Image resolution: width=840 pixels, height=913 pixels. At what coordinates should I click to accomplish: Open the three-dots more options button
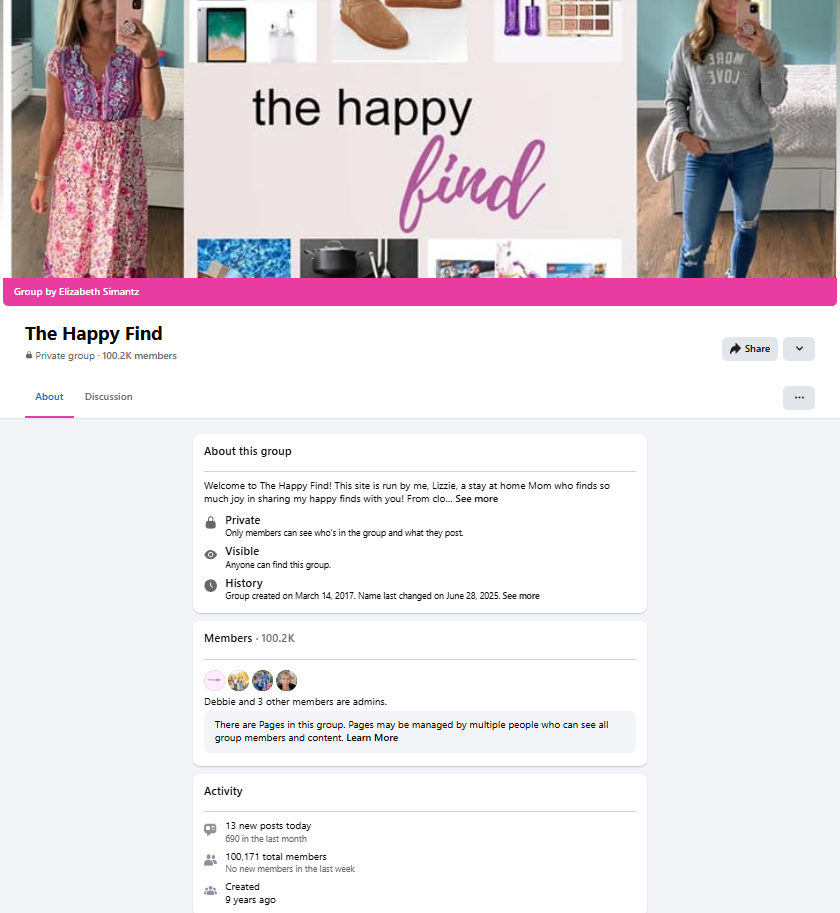point(799,398)
